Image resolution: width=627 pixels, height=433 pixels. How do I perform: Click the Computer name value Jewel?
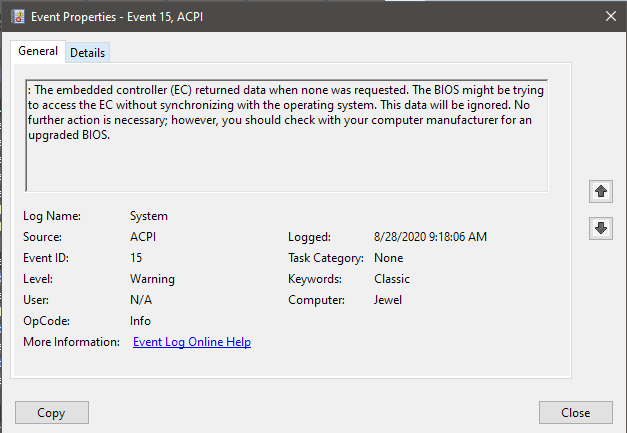pos(387,300)
